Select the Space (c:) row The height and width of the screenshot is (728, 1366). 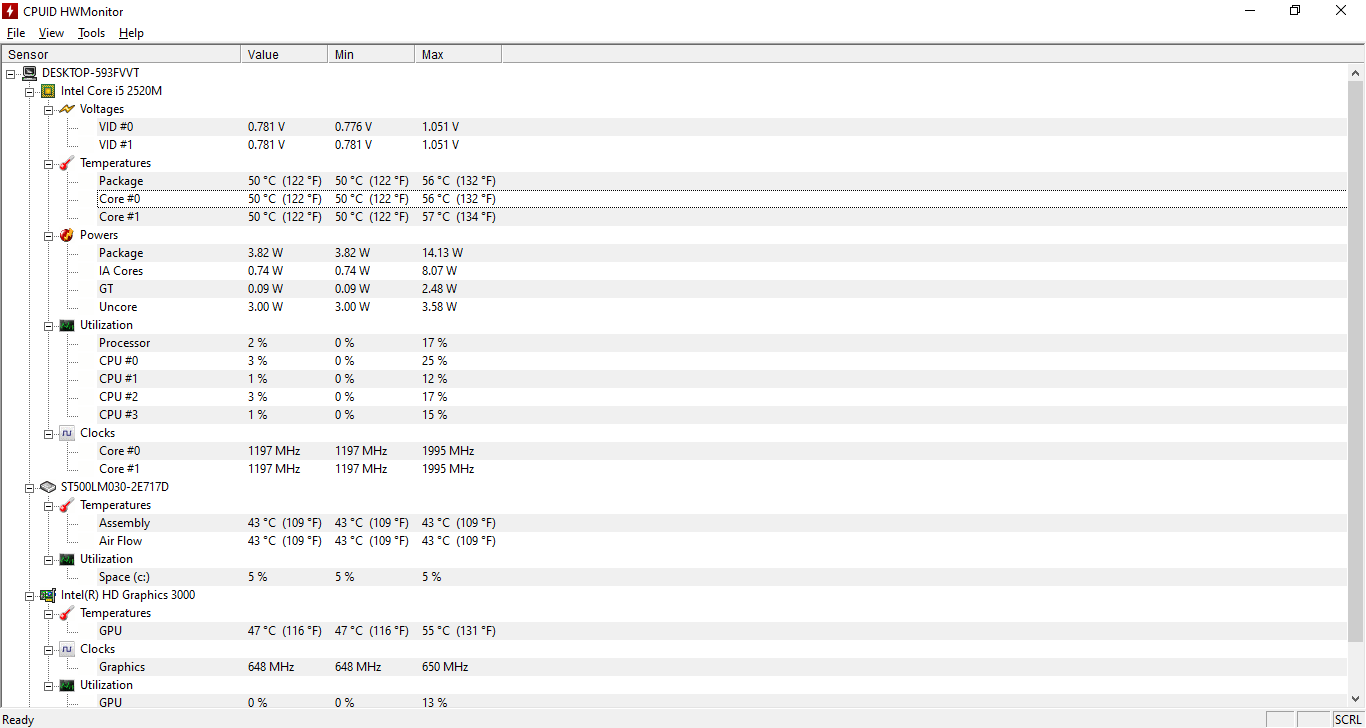[721, 577]
